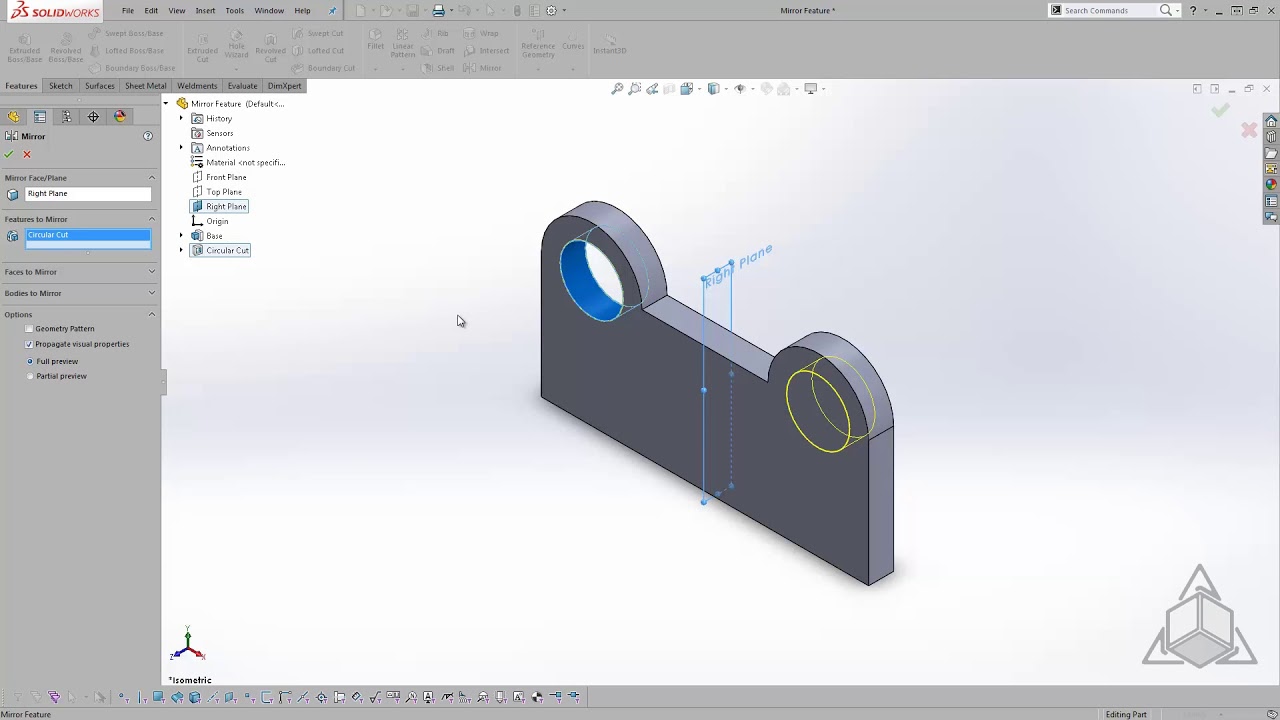Open the File menu
Viewport: 1280px width, 720px height.
(x=128, y=11)
